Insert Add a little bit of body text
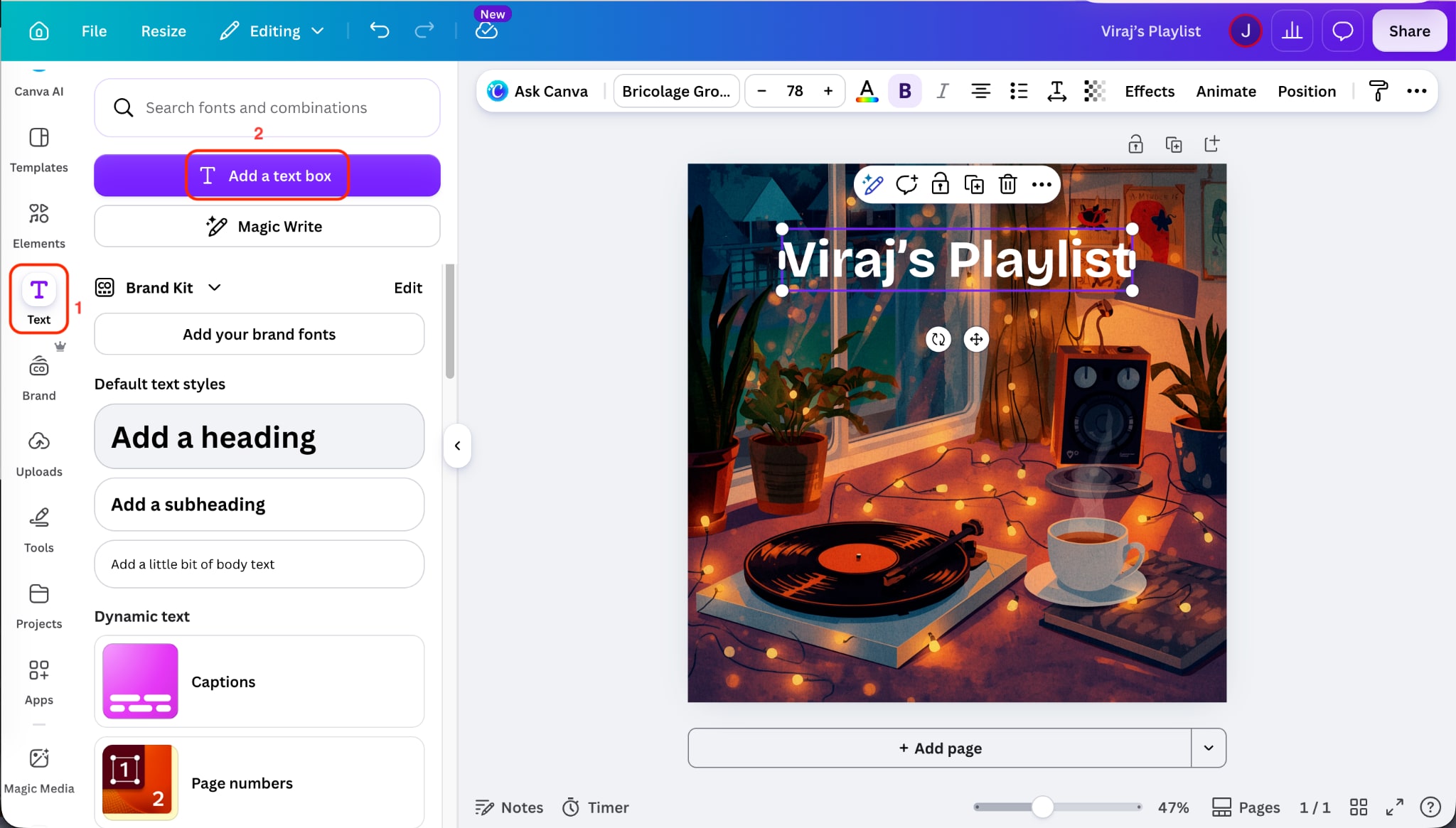1456x828 pixels. click(x=259, y=564)
